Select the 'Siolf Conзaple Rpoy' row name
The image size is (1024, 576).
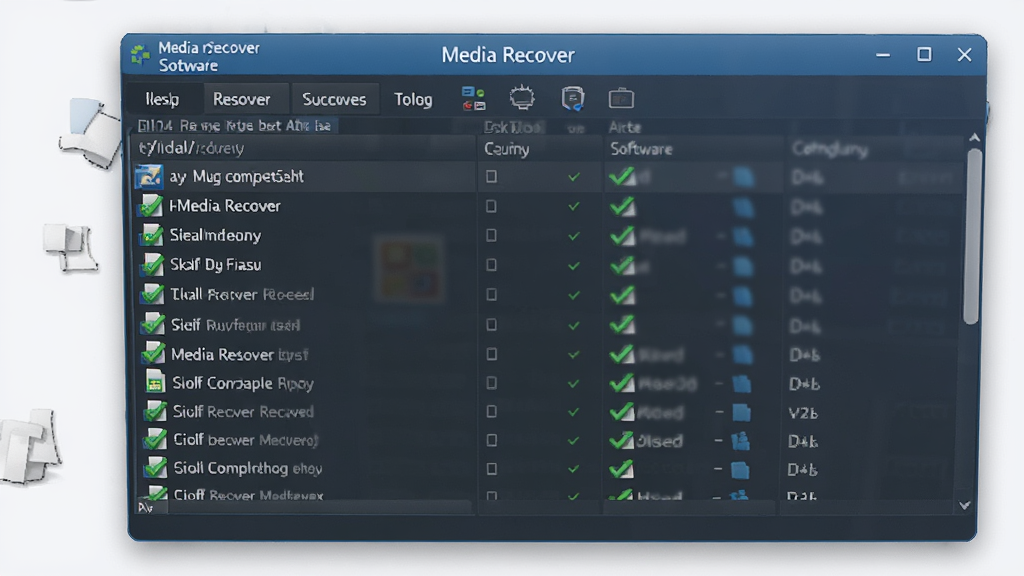(243, 383)
